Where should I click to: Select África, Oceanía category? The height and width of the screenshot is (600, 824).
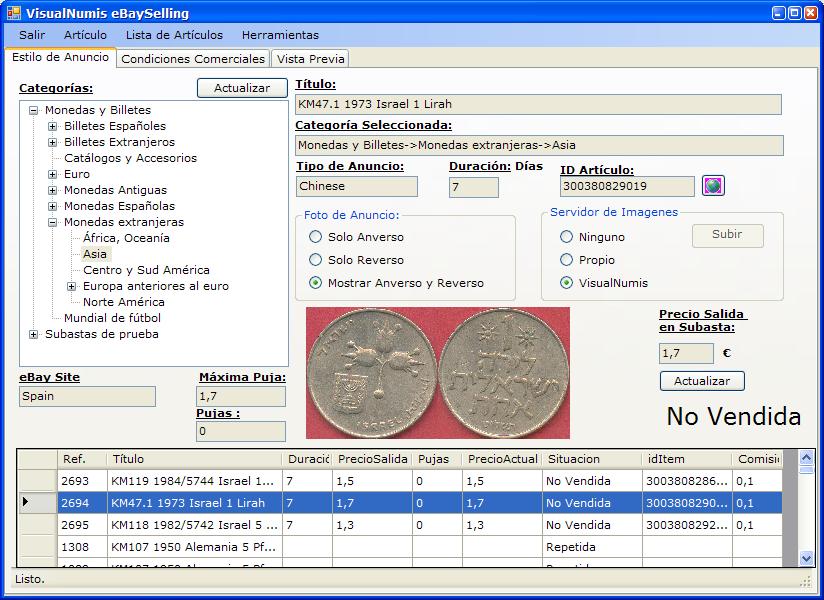126,238
